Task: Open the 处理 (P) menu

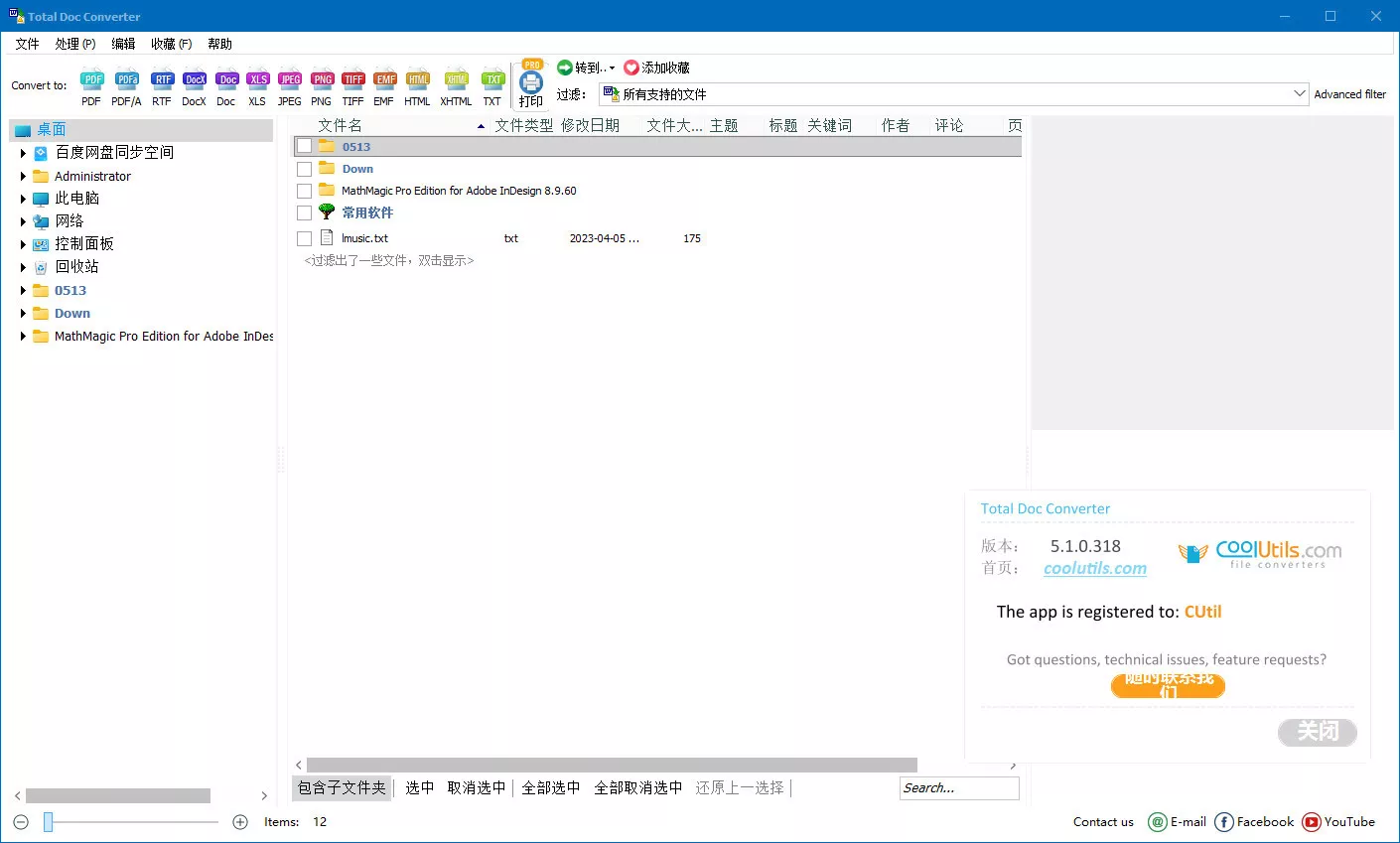Action: (75, 44)
